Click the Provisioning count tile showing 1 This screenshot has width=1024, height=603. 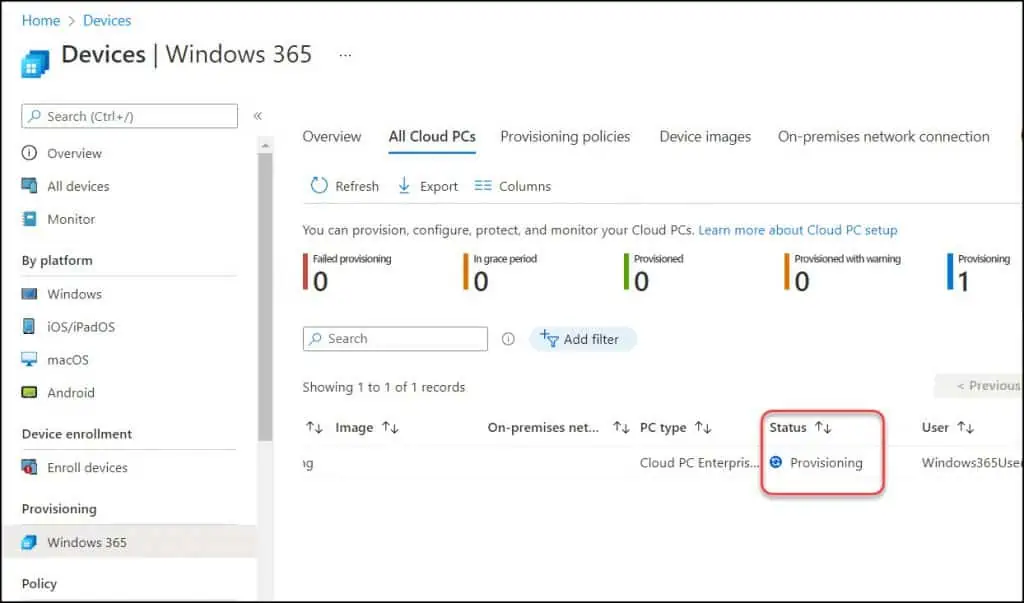(979, 272)
